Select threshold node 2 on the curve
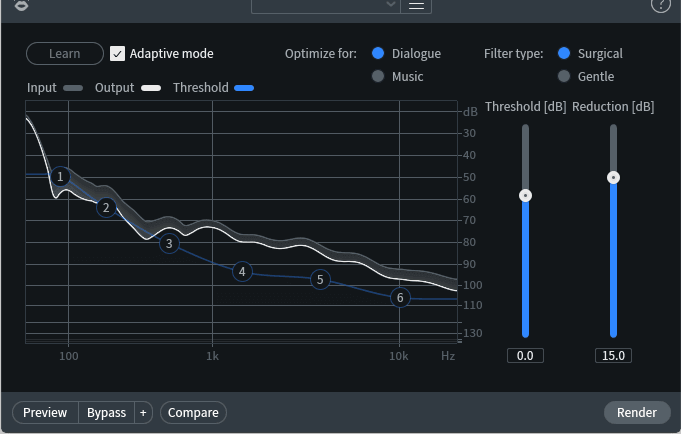The image size is (681, 434). pos(106,208)
